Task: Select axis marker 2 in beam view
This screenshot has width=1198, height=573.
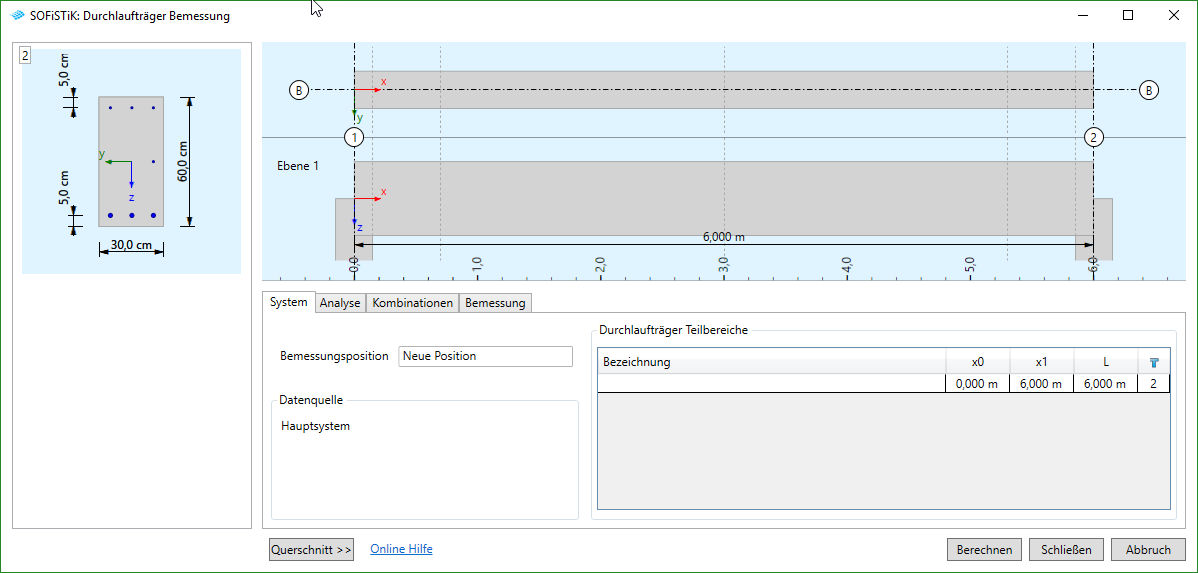Action: (1094, 137)
